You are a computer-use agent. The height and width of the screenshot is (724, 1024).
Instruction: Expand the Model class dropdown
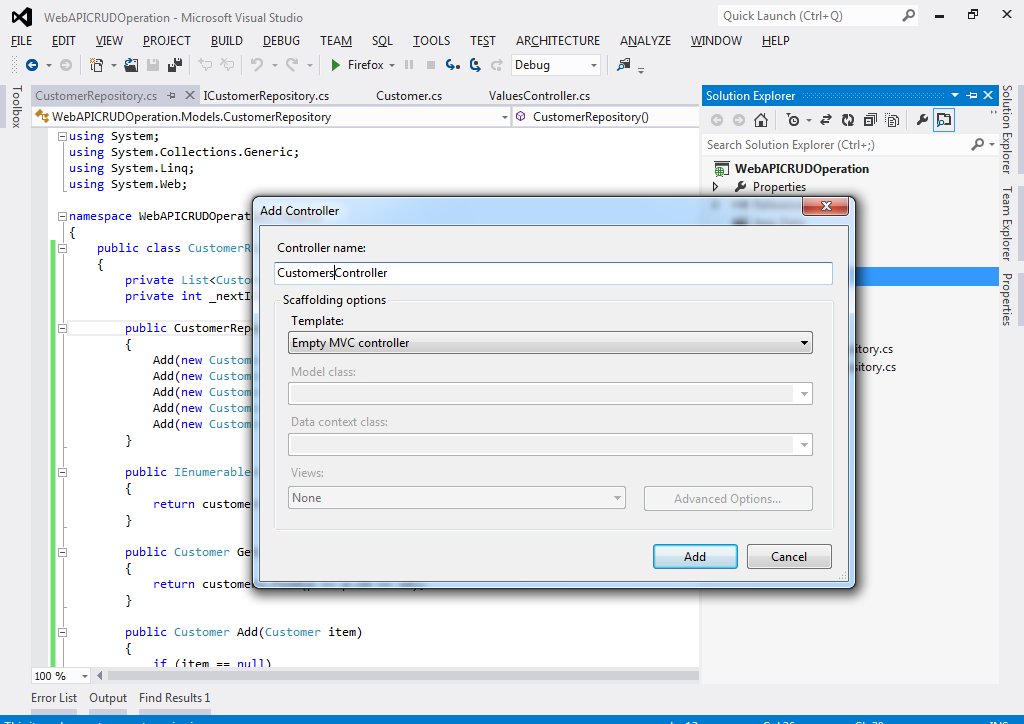(x=803, y=393)
